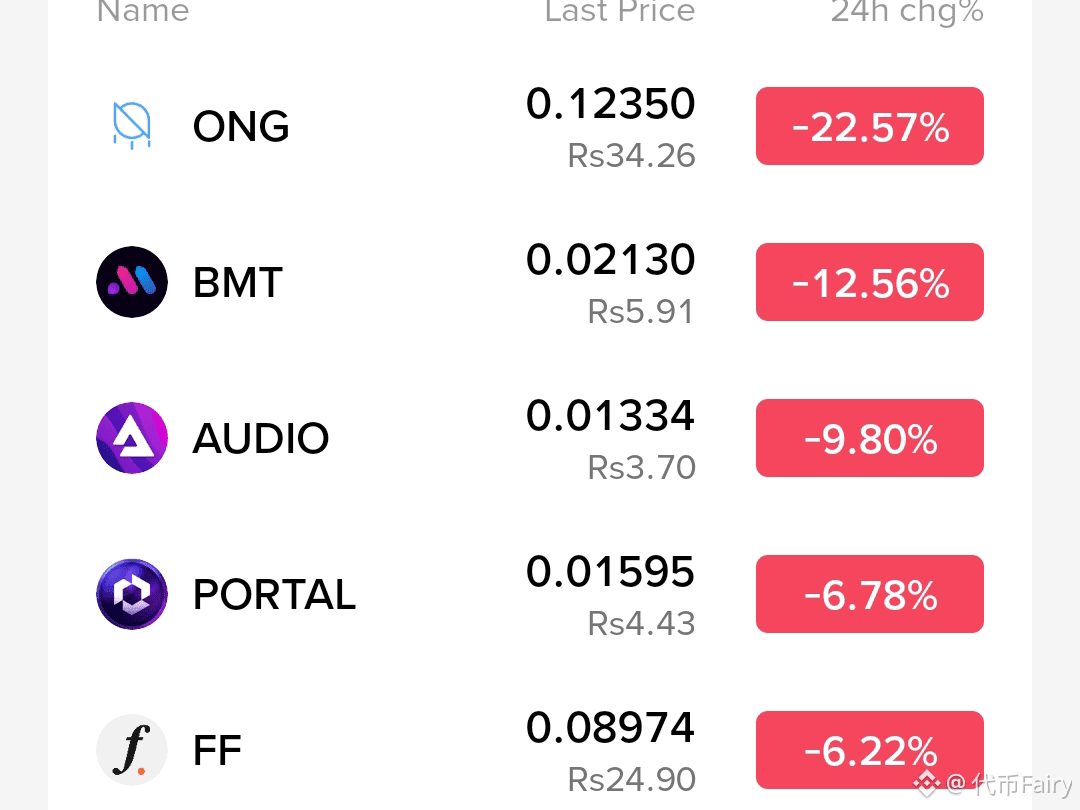Image resolution: width=1080 pixels, height=810 pixels.
Task: Click the FF price 0.08974
Action: point(610,727)
